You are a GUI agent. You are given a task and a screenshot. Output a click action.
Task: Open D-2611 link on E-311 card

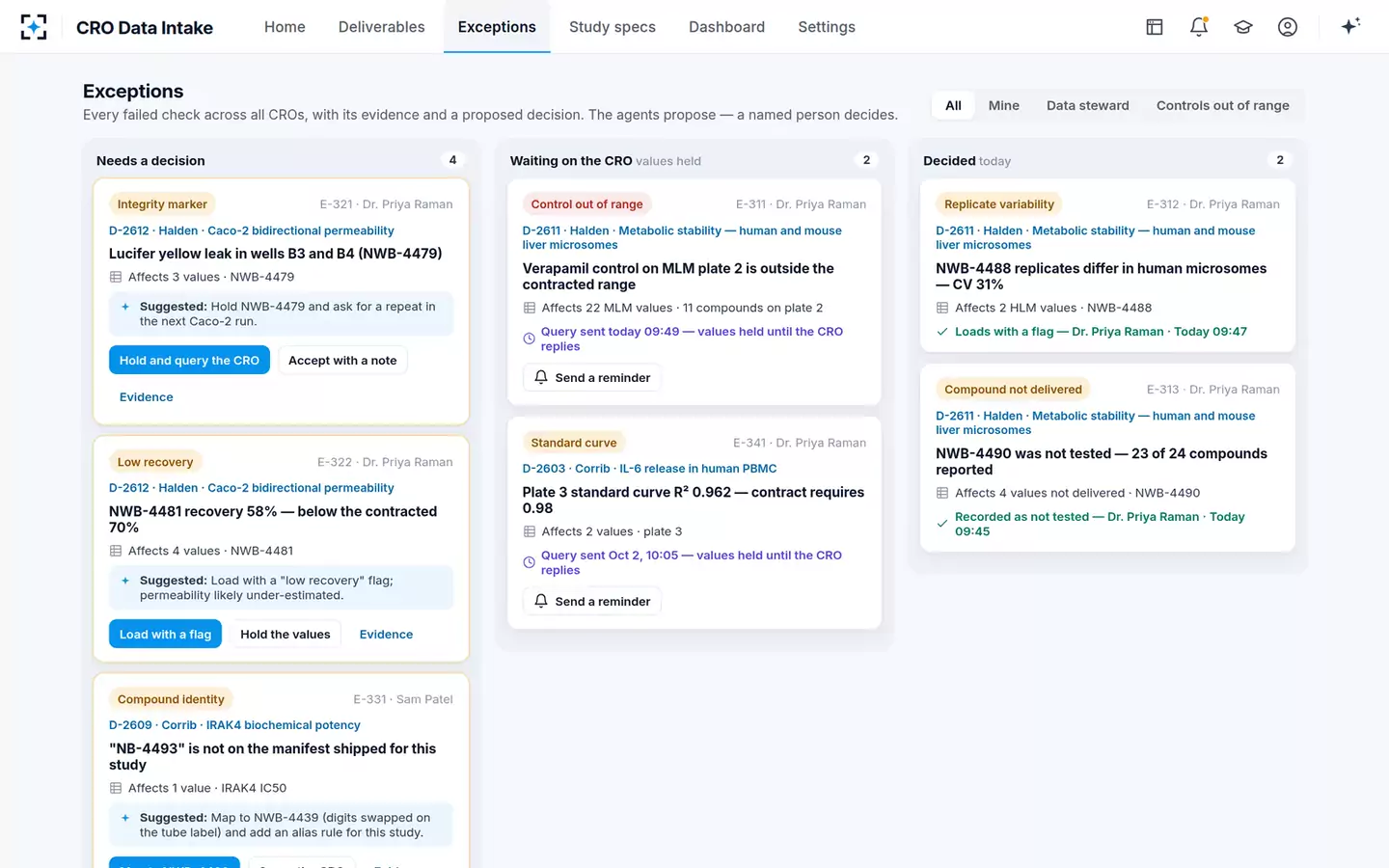[682, 237]
